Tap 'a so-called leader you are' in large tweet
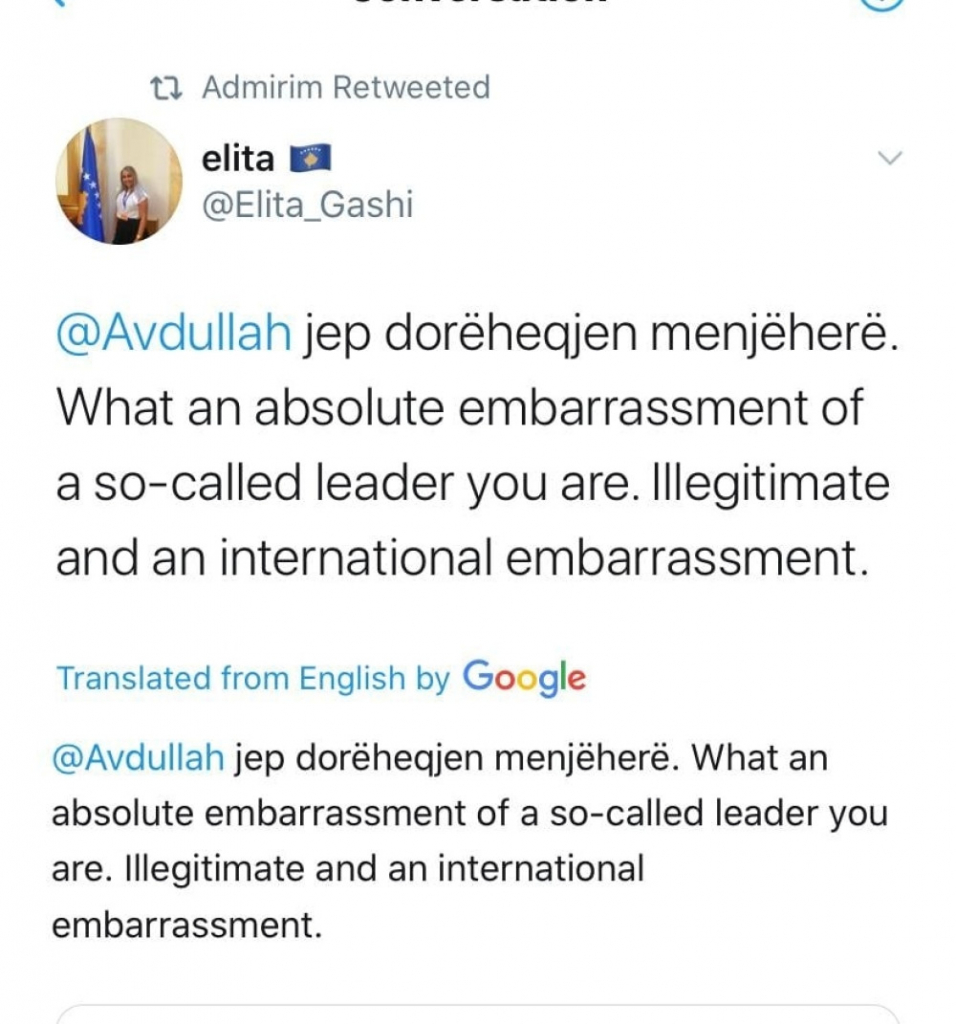This screenshot has height=1024, width=956. pyautogui.click(x=350, y=485)
